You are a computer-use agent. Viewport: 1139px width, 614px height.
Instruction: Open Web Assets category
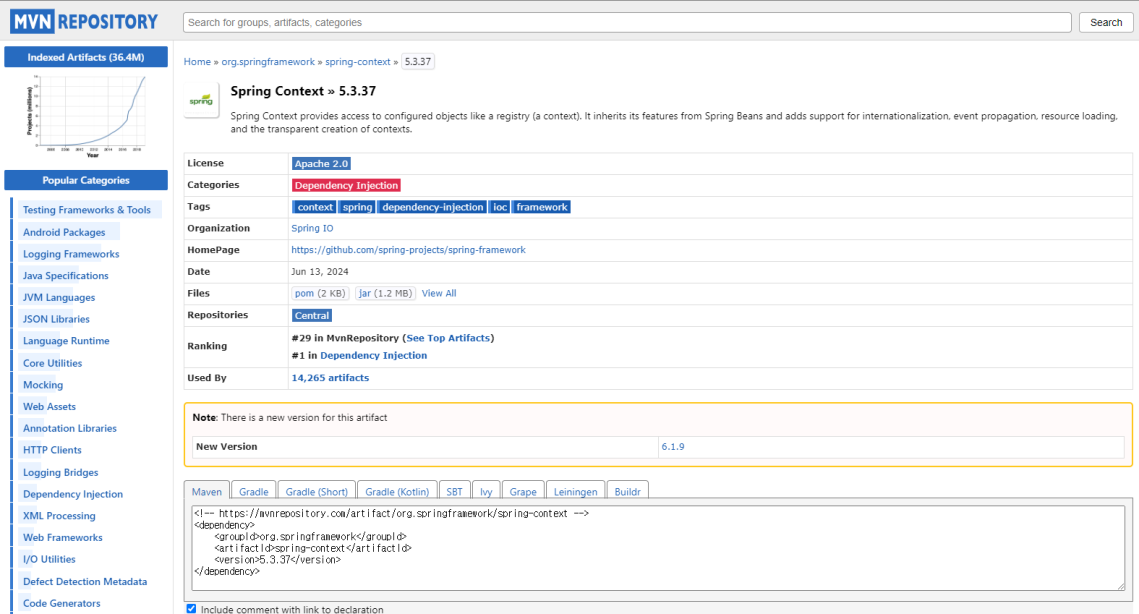coord(49,407)
